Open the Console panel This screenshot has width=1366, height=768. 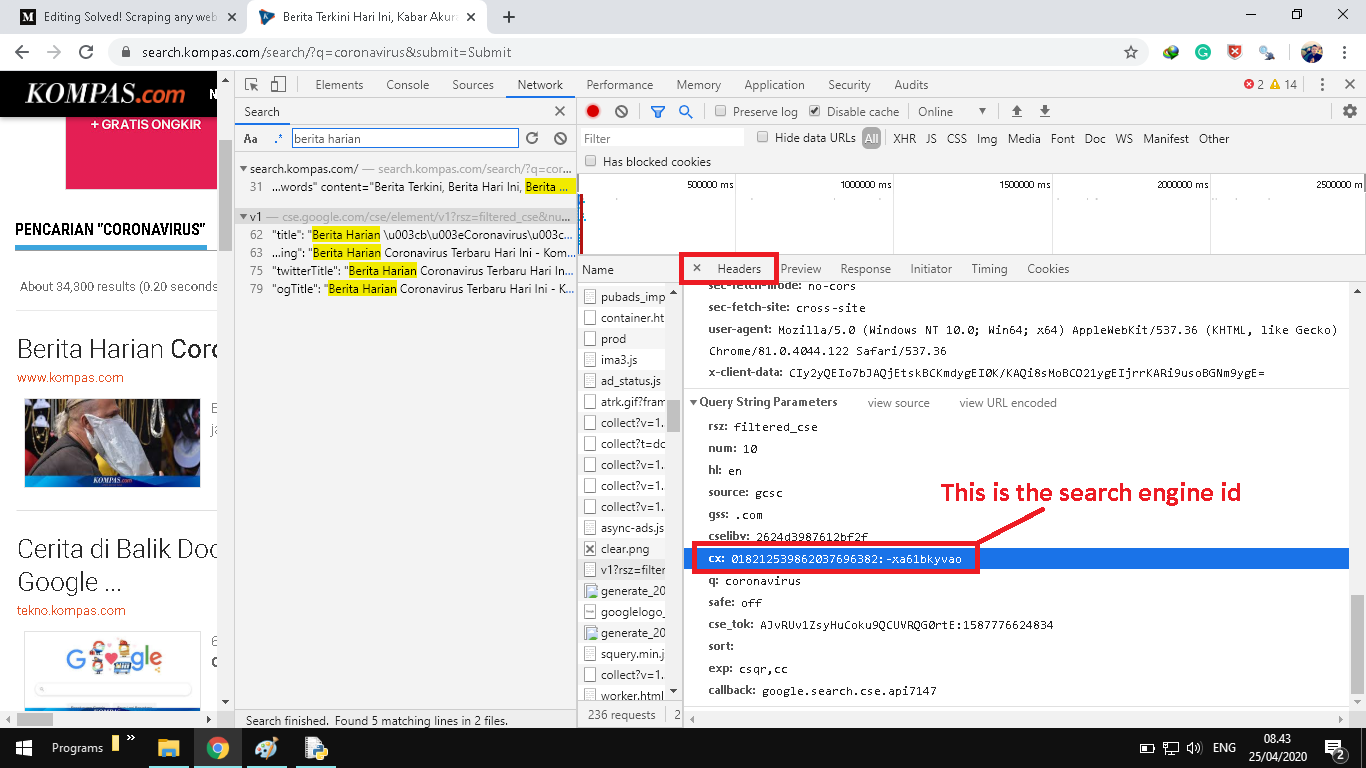tap(407, 84)
